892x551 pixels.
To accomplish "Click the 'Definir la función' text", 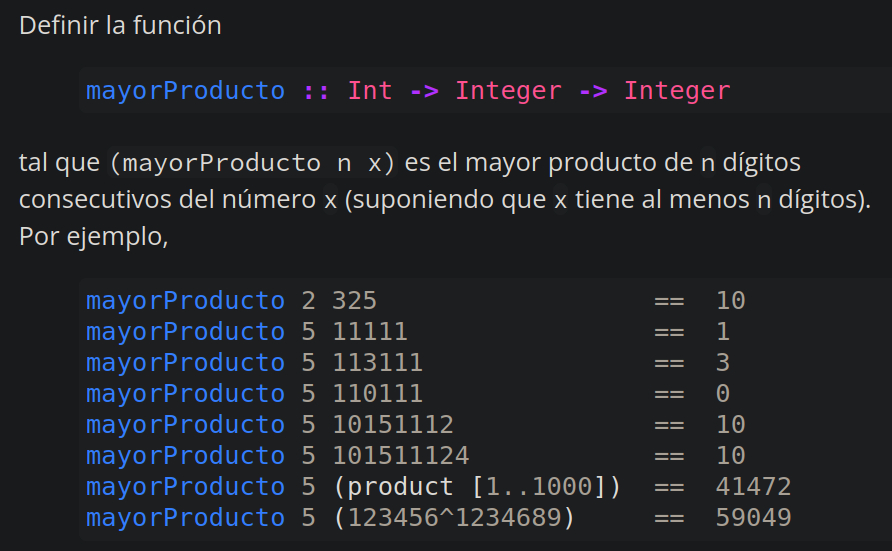I will [x=120, y=26].
